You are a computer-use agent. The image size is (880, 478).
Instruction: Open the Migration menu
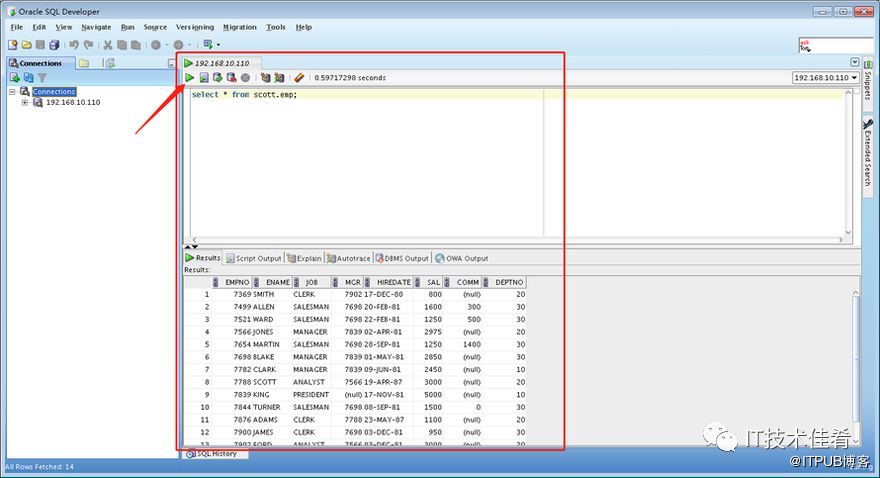pyautogui.click(x=240, y=27)
